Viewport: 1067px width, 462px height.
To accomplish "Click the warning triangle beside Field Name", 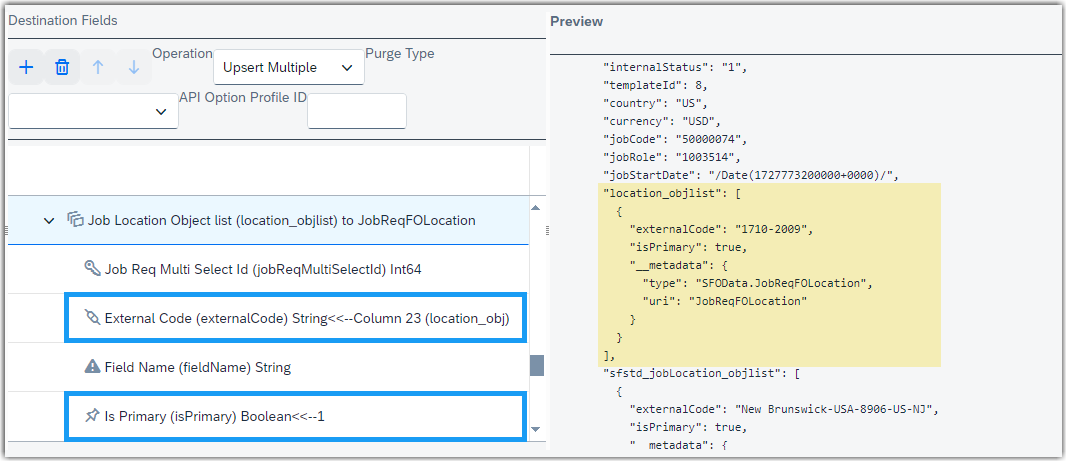I will click(x=92, y=367).
